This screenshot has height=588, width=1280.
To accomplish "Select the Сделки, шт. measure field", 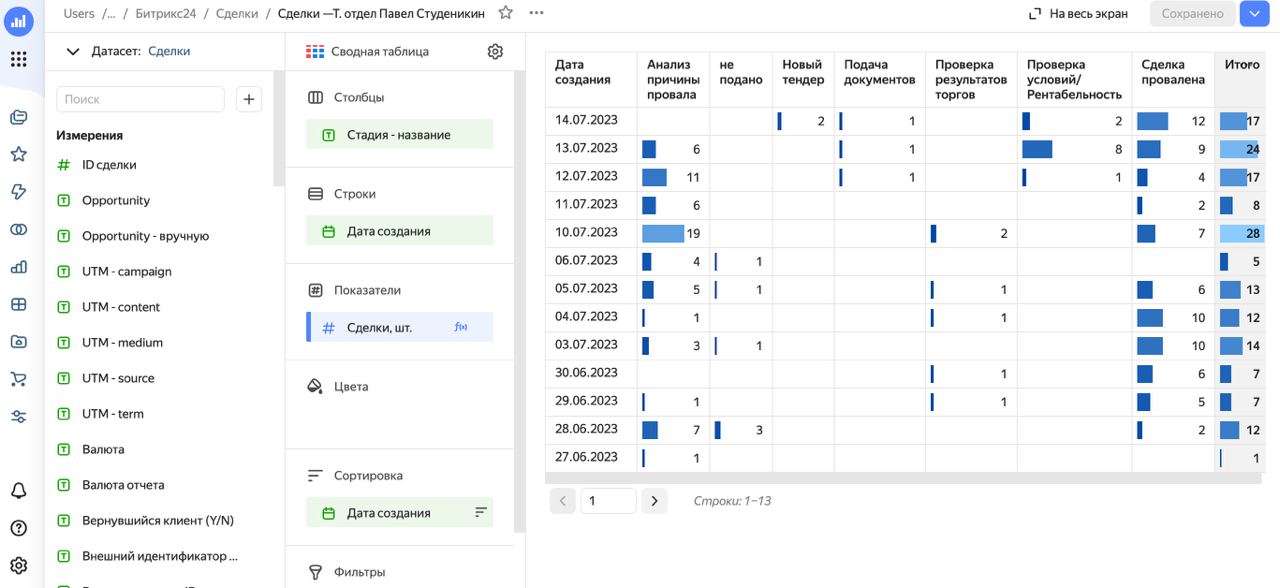I will tap(399, 327).
